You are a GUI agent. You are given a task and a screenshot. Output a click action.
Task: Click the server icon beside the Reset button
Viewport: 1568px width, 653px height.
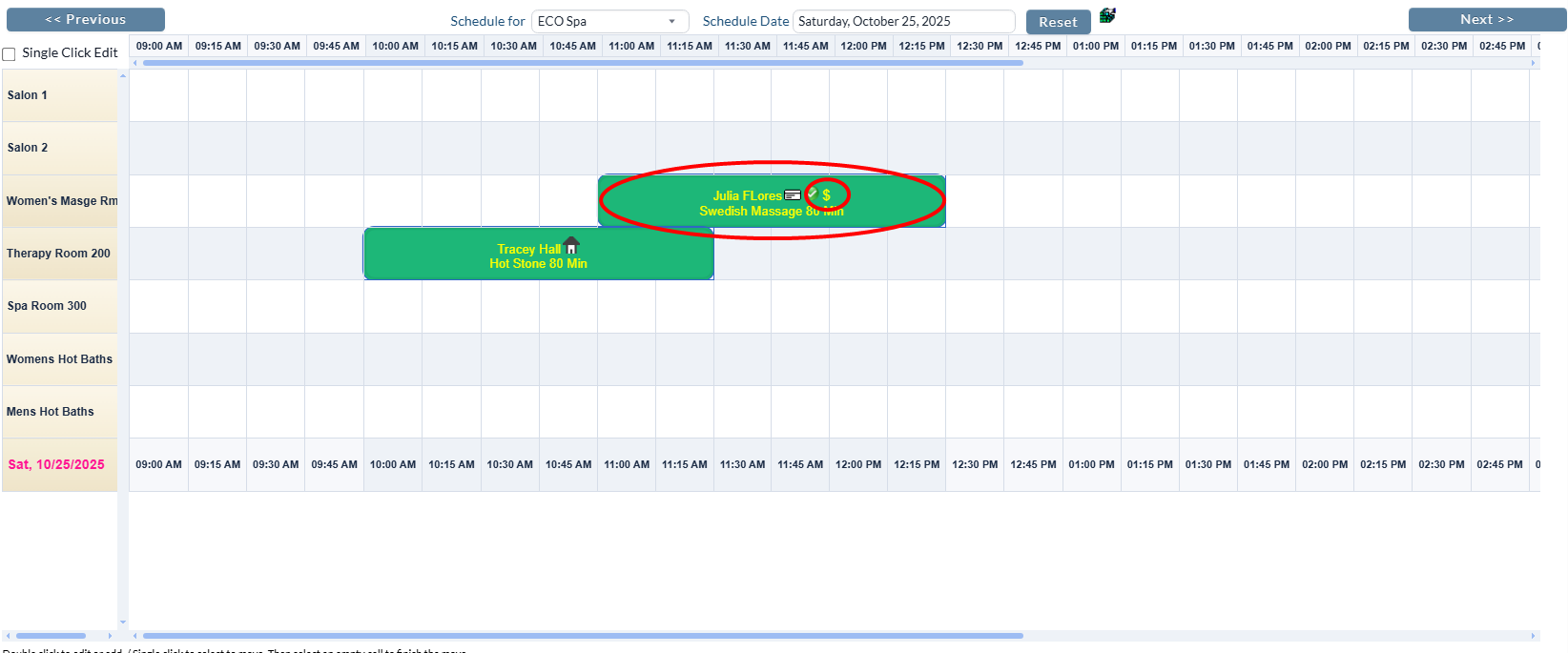point(1107,15)
